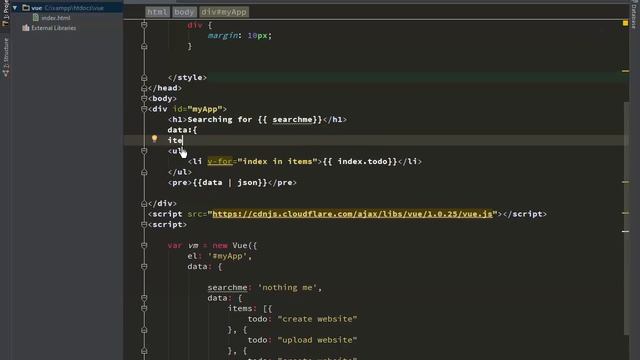Collapse the div id myApp block
640x360 pixels.
coord(144,109)
